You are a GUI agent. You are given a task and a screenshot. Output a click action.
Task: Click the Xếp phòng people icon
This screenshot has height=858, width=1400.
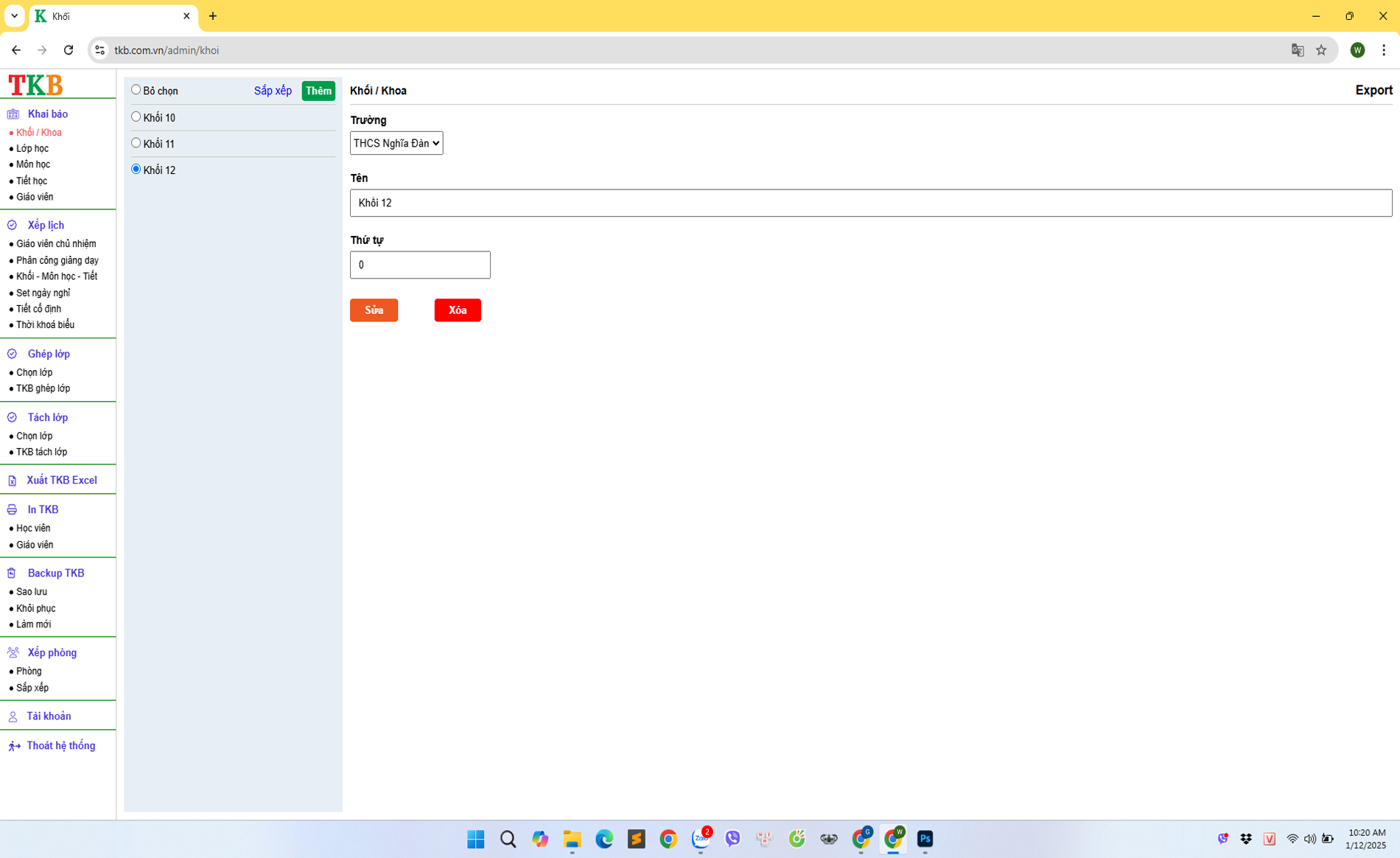(x=13, y=652)
